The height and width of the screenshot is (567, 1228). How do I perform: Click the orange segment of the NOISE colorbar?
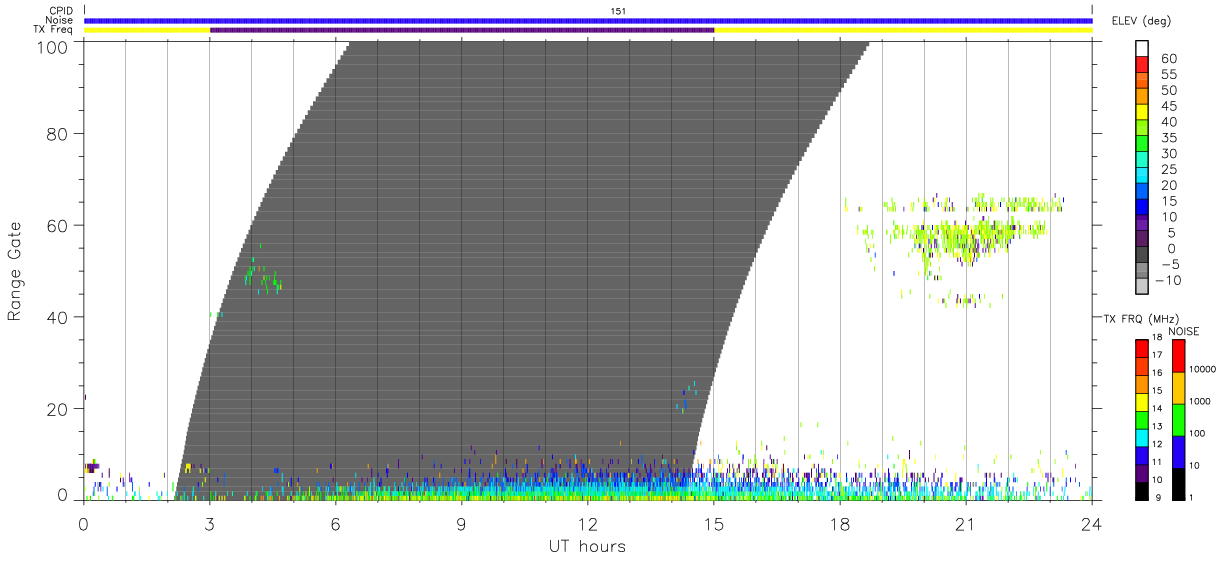pyautogui.click(x=1178, y=388)
